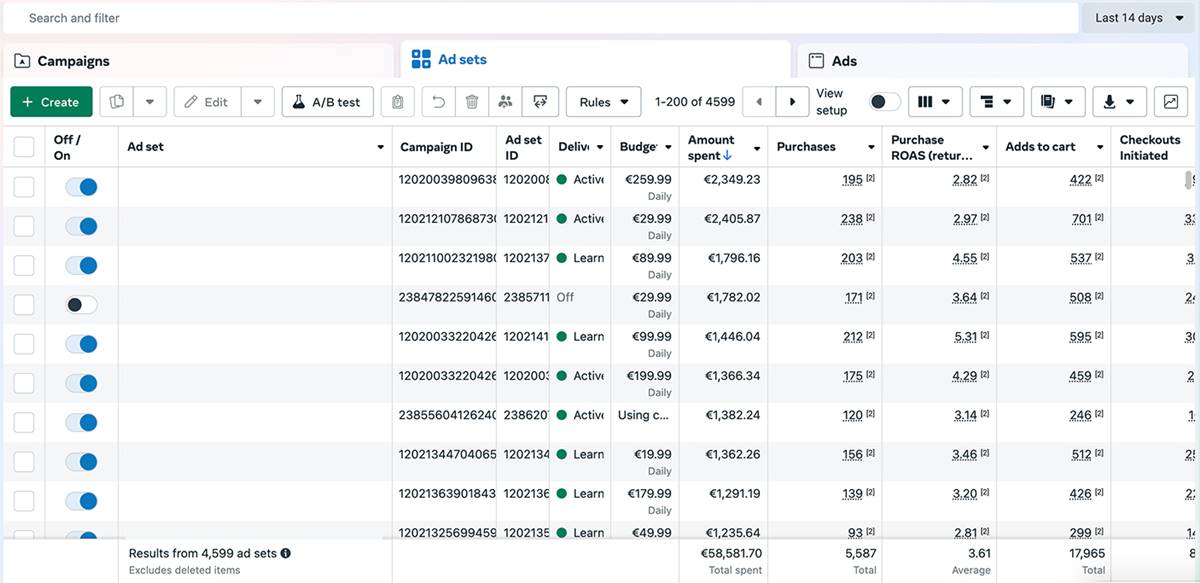Click the green Create button

[x=51, y=102]
